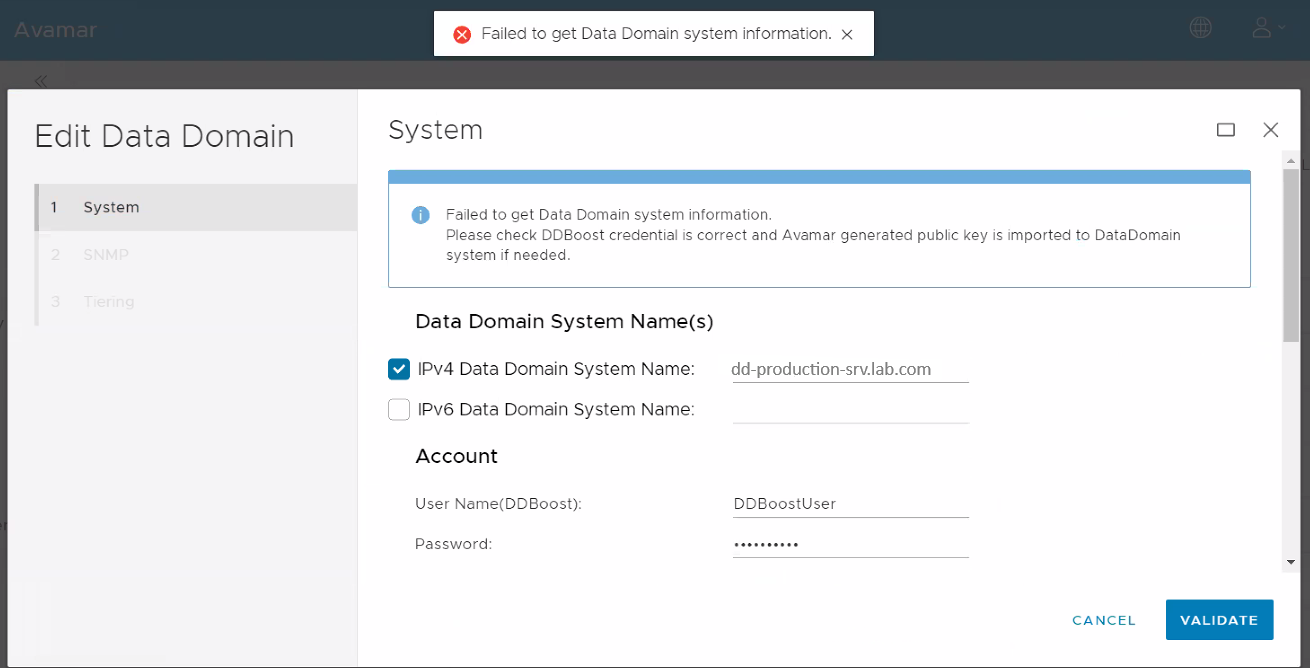Dismiss the failed notification with its X

pos(847,33)
